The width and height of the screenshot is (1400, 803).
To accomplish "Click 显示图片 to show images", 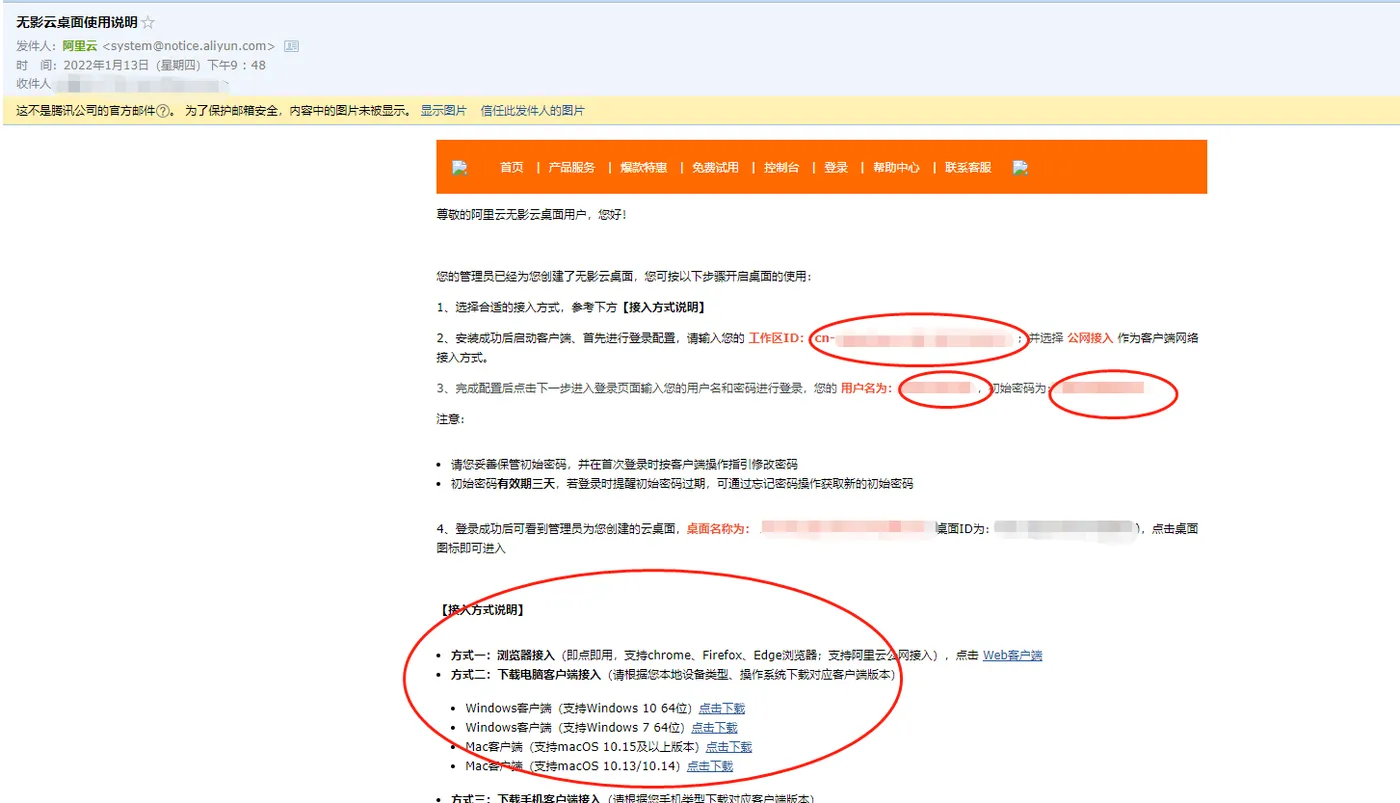I will coord(443,111).
